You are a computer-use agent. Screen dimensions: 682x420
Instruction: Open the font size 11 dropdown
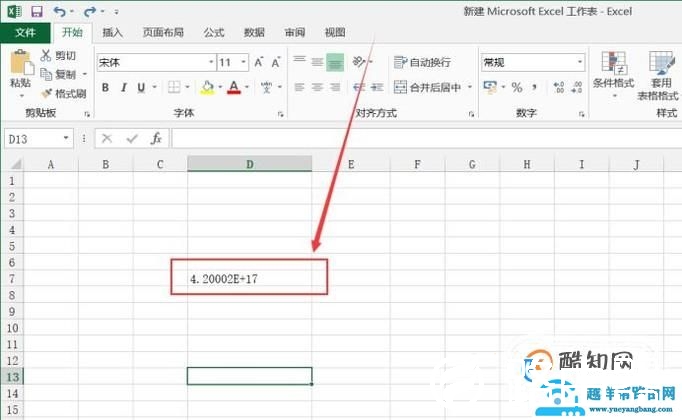point(244,62)
